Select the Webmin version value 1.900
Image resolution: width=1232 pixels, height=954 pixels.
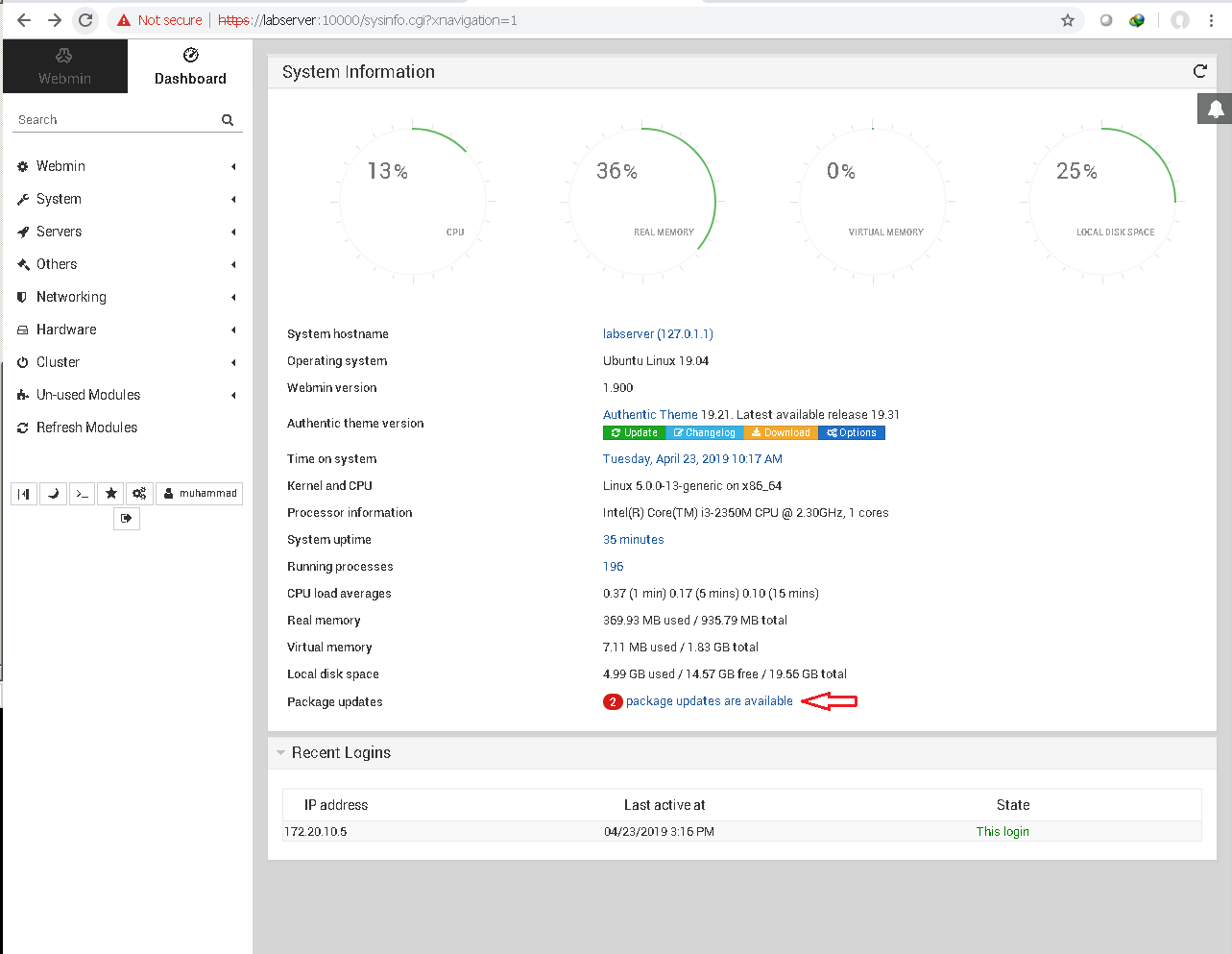618,388
